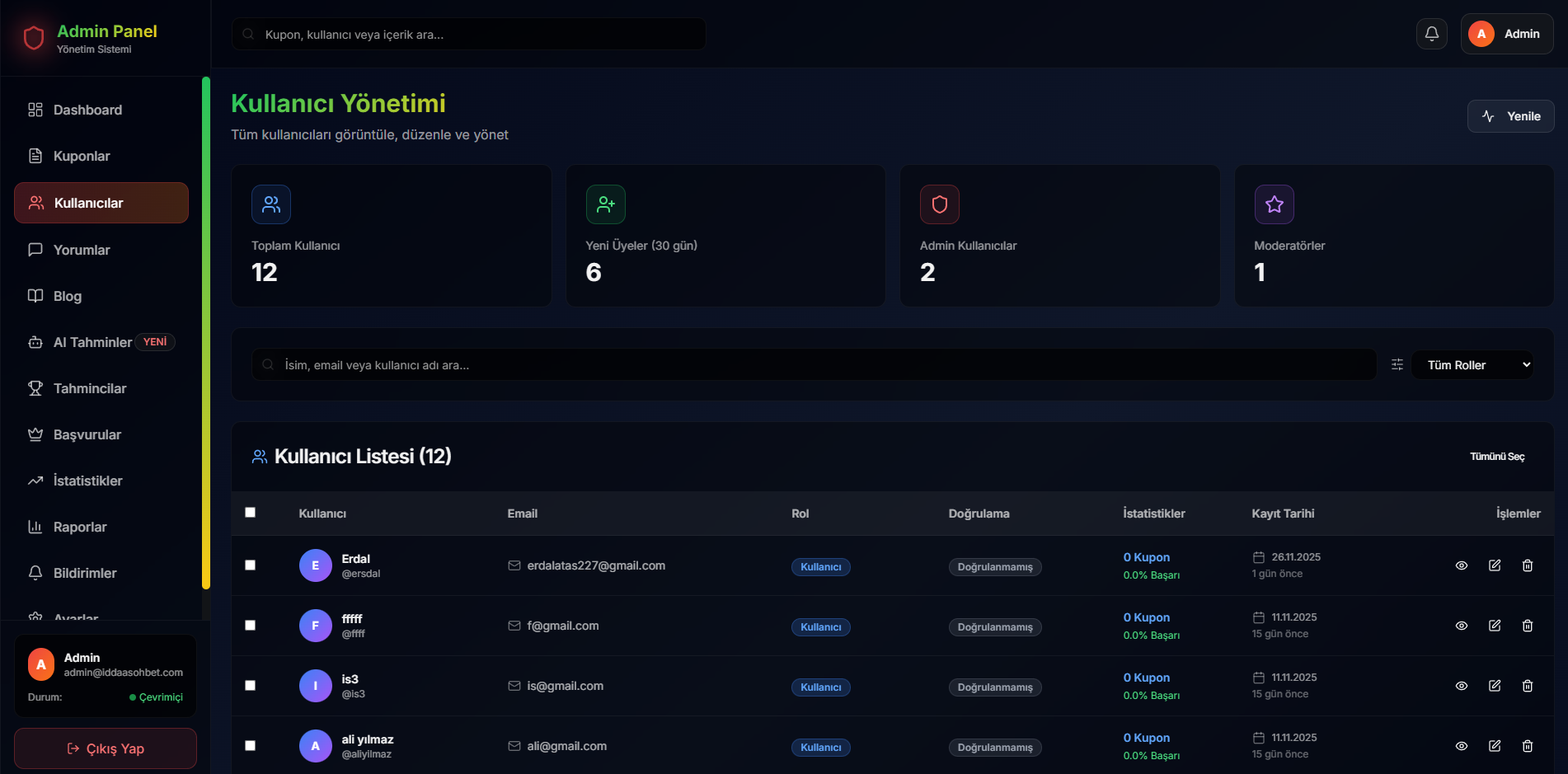Click the search magnifier icon in top bar
1568x774 pixels.
tap(249, 33)
